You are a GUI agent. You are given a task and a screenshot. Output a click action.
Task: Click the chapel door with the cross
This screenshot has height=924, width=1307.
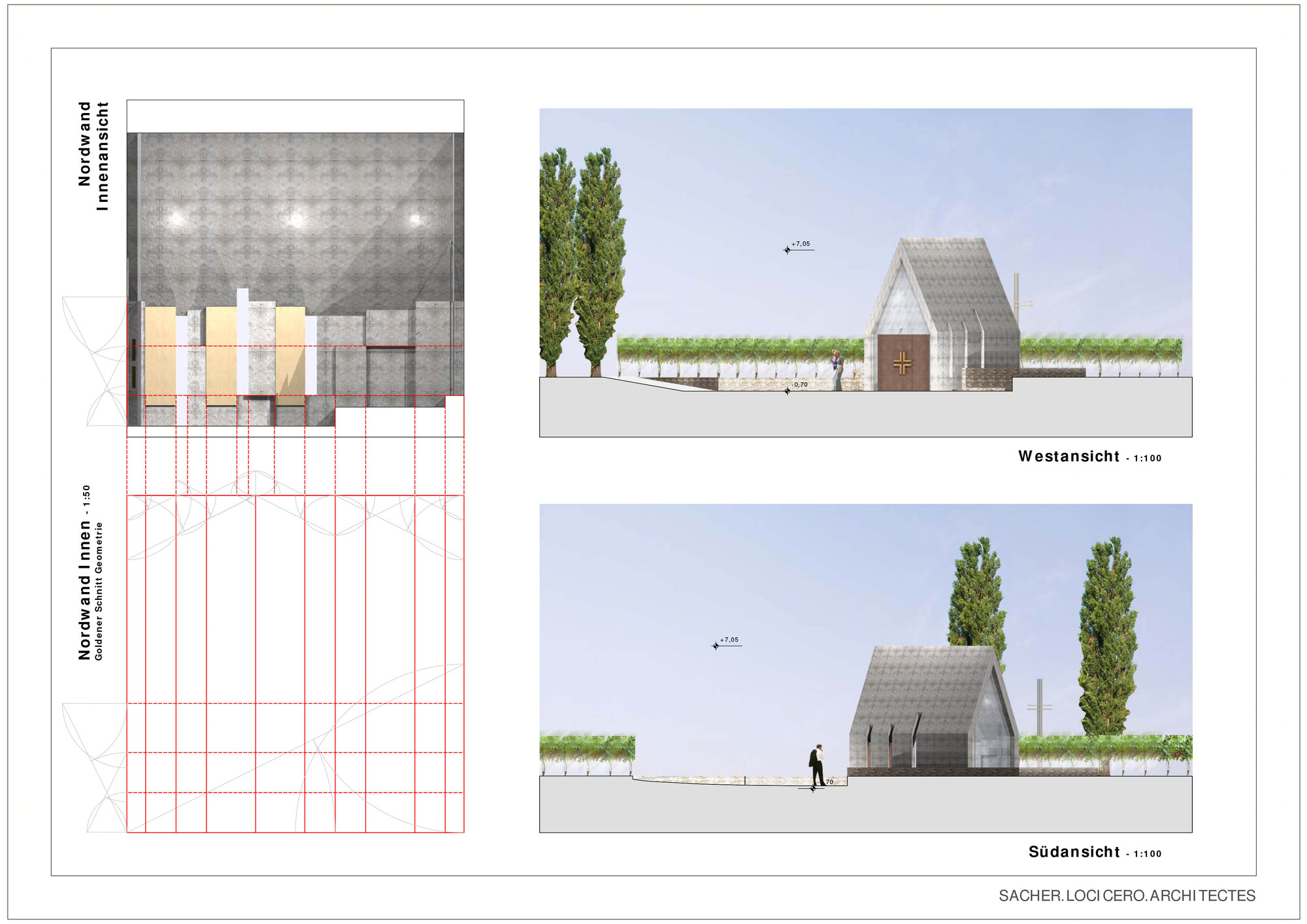[x=903, y=363]
